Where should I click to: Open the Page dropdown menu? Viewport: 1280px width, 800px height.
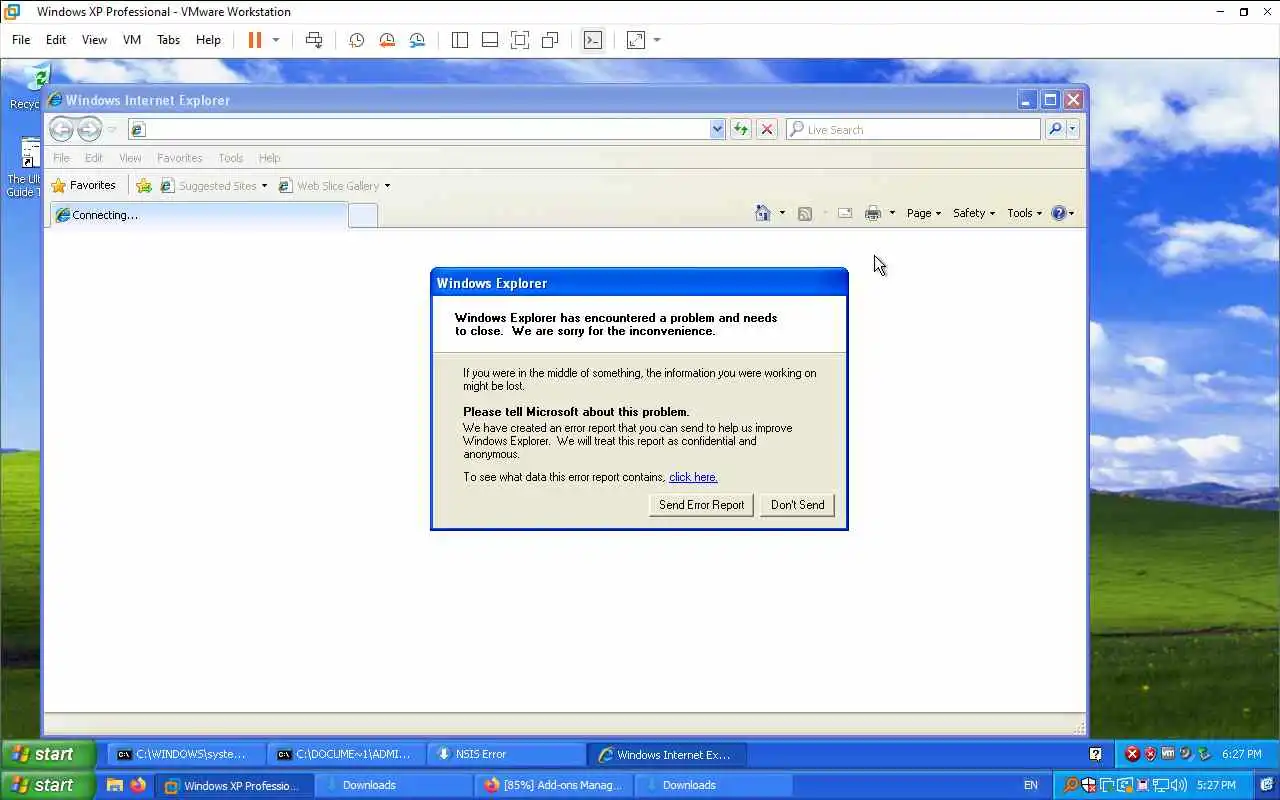point(923,213)
